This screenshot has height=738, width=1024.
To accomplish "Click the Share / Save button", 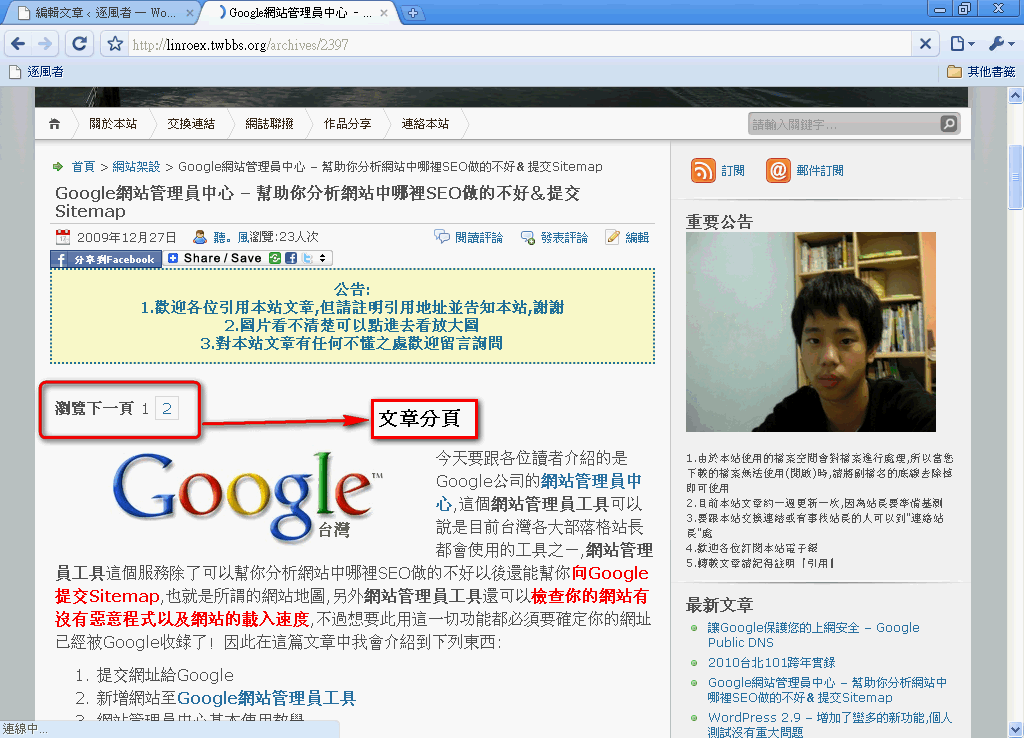I will point(215,258).
